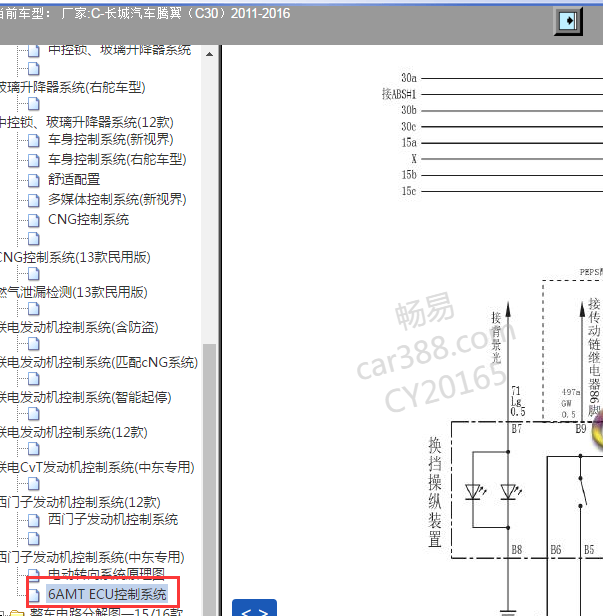Viewport: 603px width, 616px height.
Task: Click document icon below 联电发动机控制系统(智能起停)
Action: pos(34,413)
